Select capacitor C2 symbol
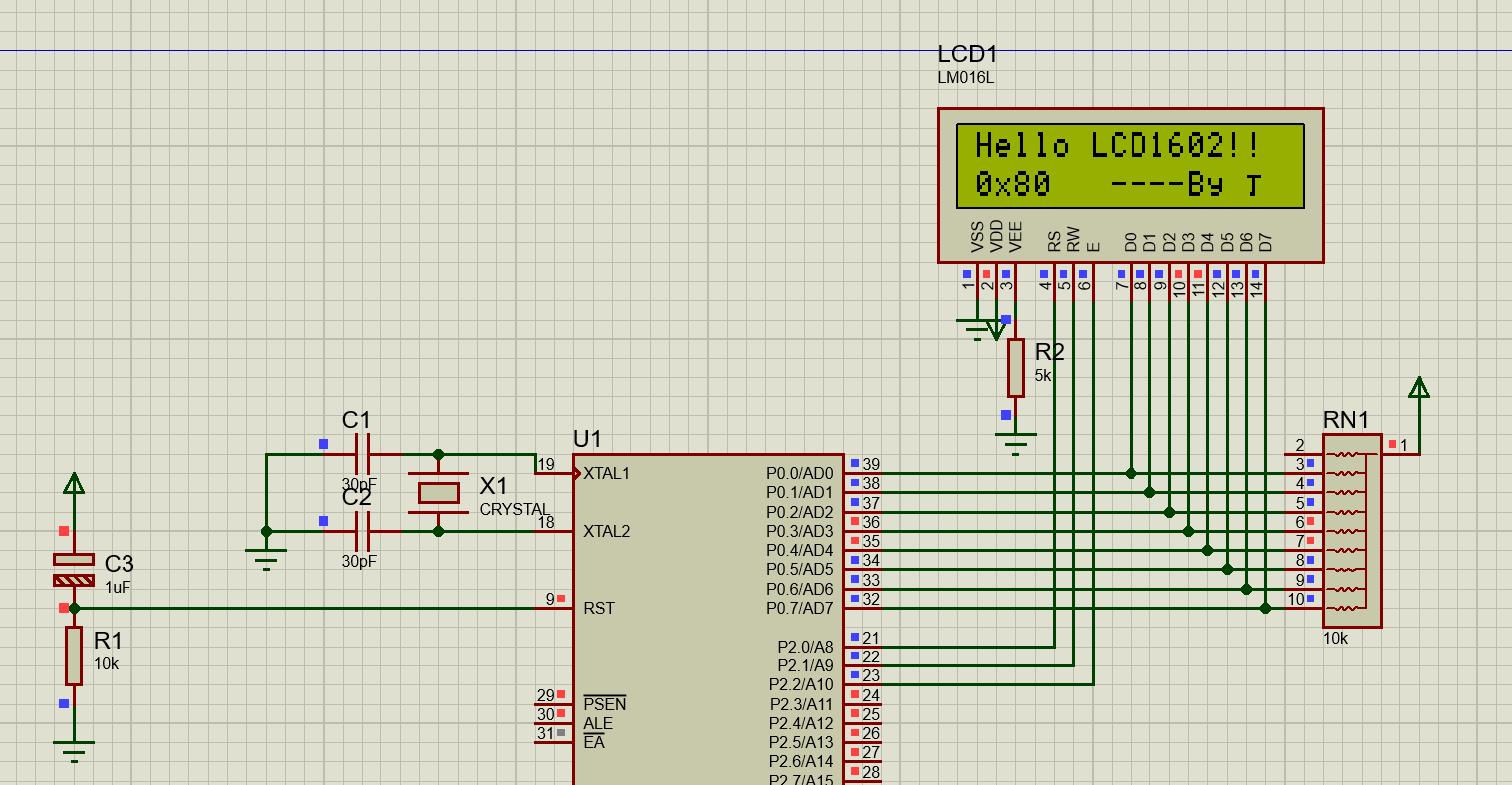This screenshot has width=1512, height=785. point(363,531)
